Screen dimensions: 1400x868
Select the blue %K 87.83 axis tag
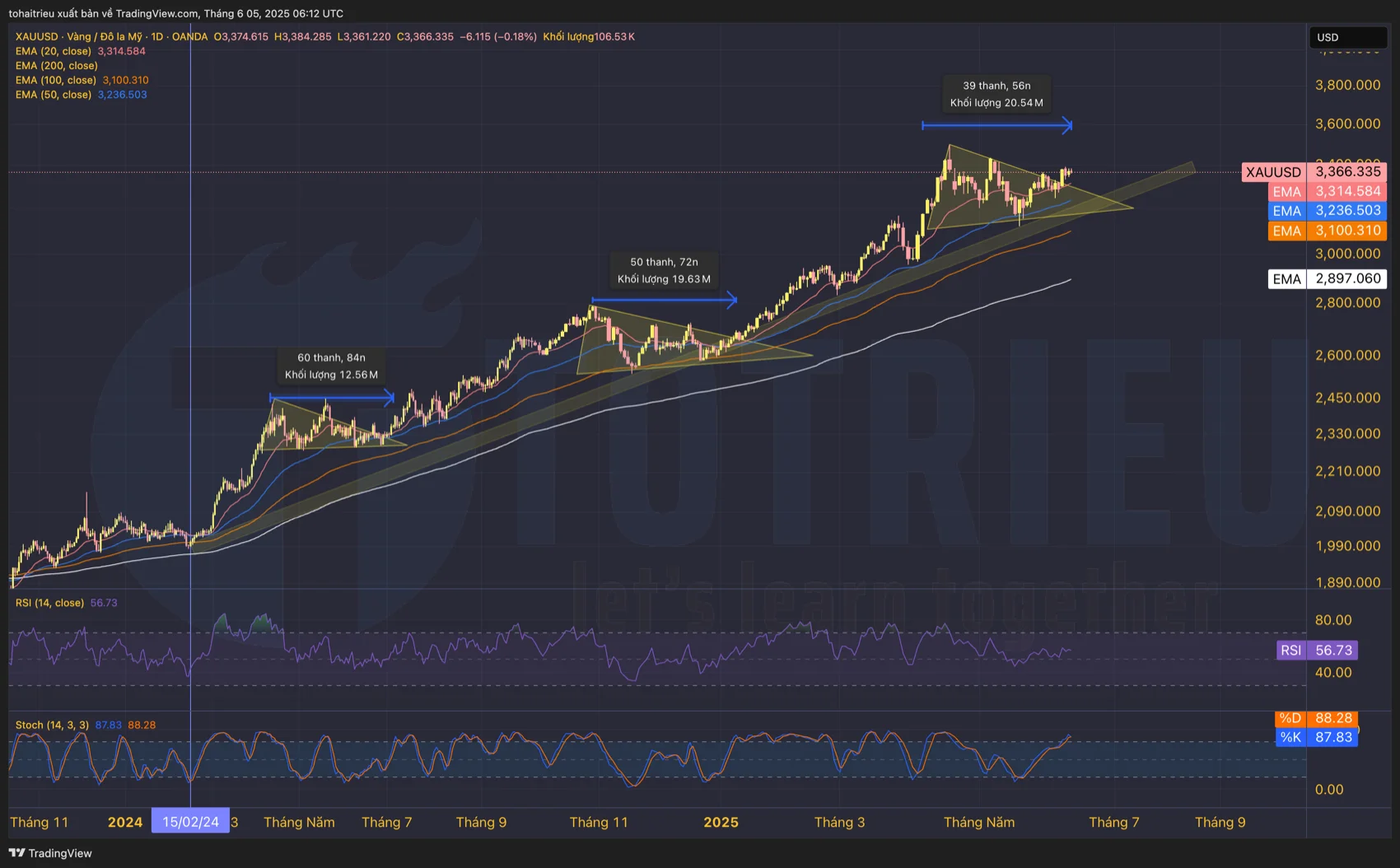pyautogui.click(x=1315, y=737)
